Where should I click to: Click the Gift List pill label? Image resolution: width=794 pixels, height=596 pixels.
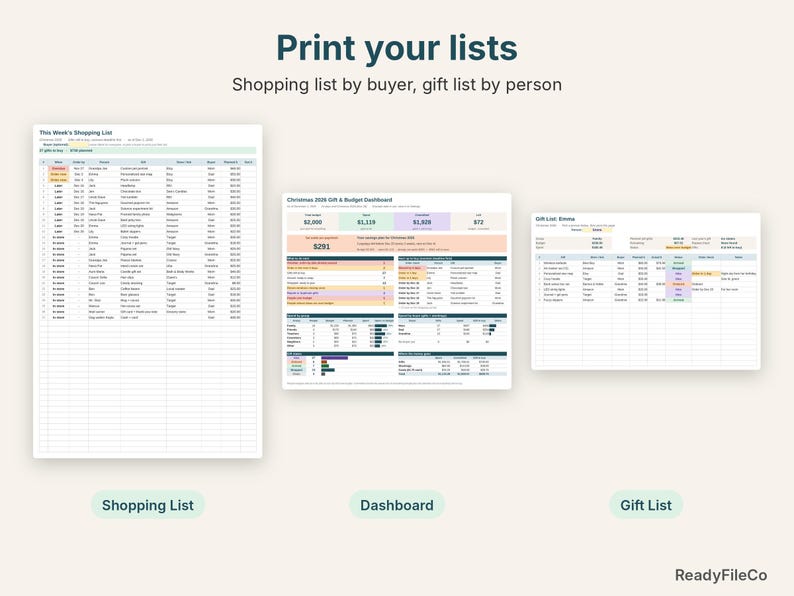tap(646, 505)
